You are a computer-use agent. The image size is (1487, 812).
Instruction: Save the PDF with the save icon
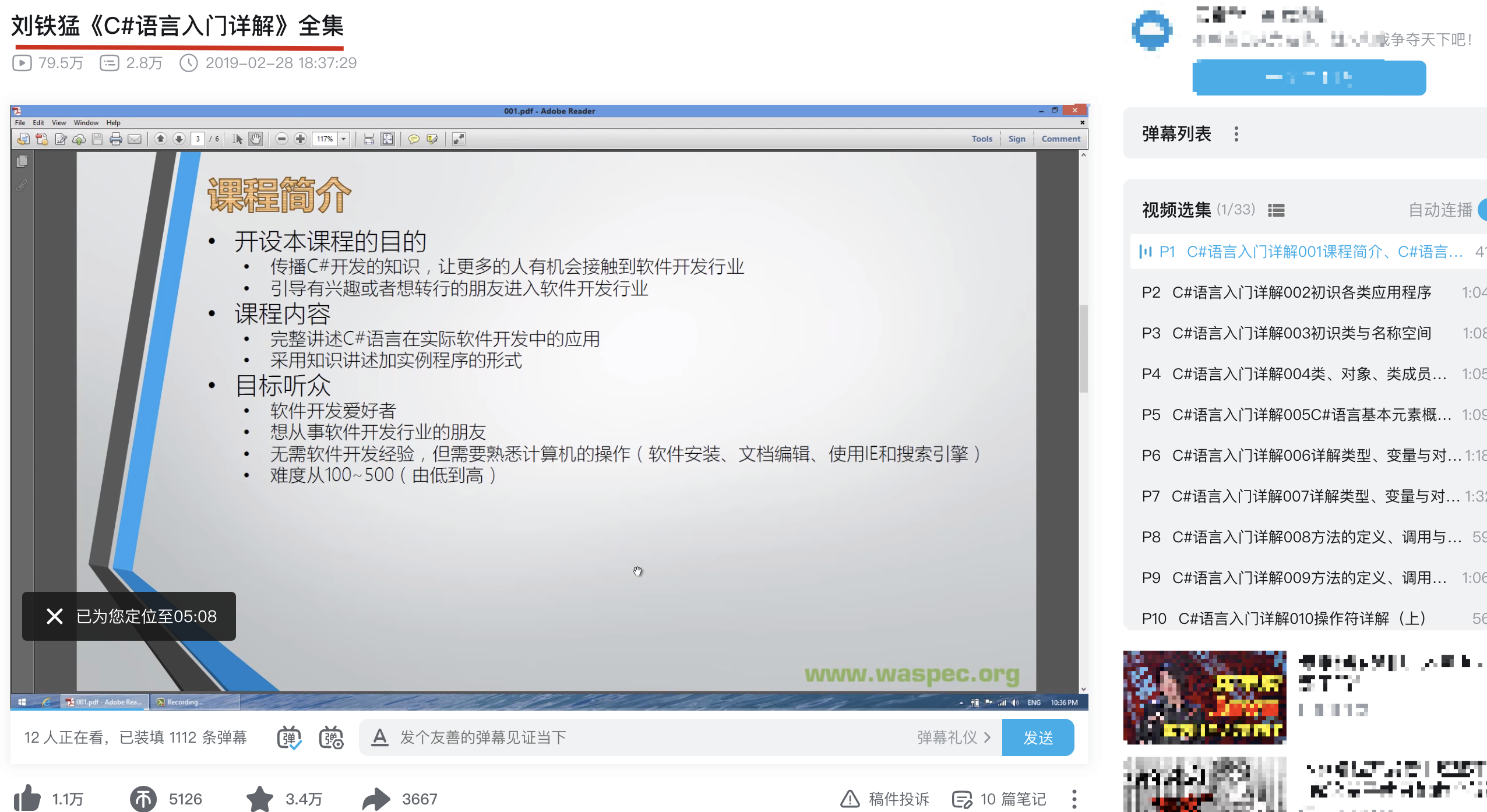[97, 139]
